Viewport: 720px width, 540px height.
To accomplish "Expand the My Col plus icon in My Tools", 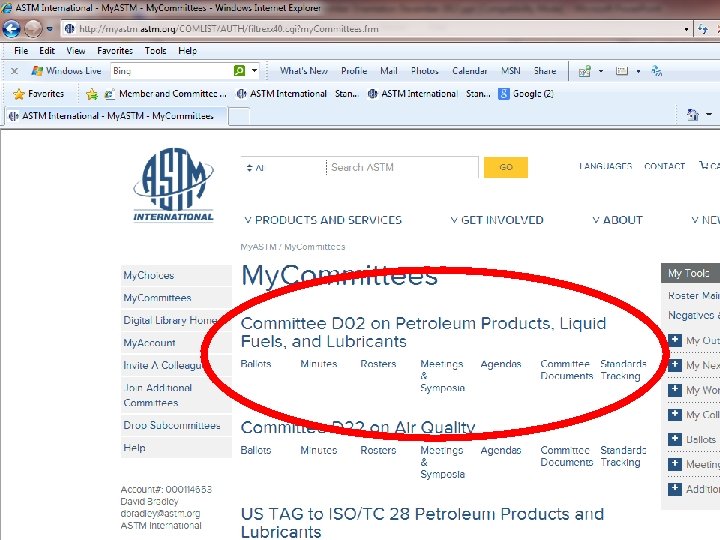I will (675, 414).
